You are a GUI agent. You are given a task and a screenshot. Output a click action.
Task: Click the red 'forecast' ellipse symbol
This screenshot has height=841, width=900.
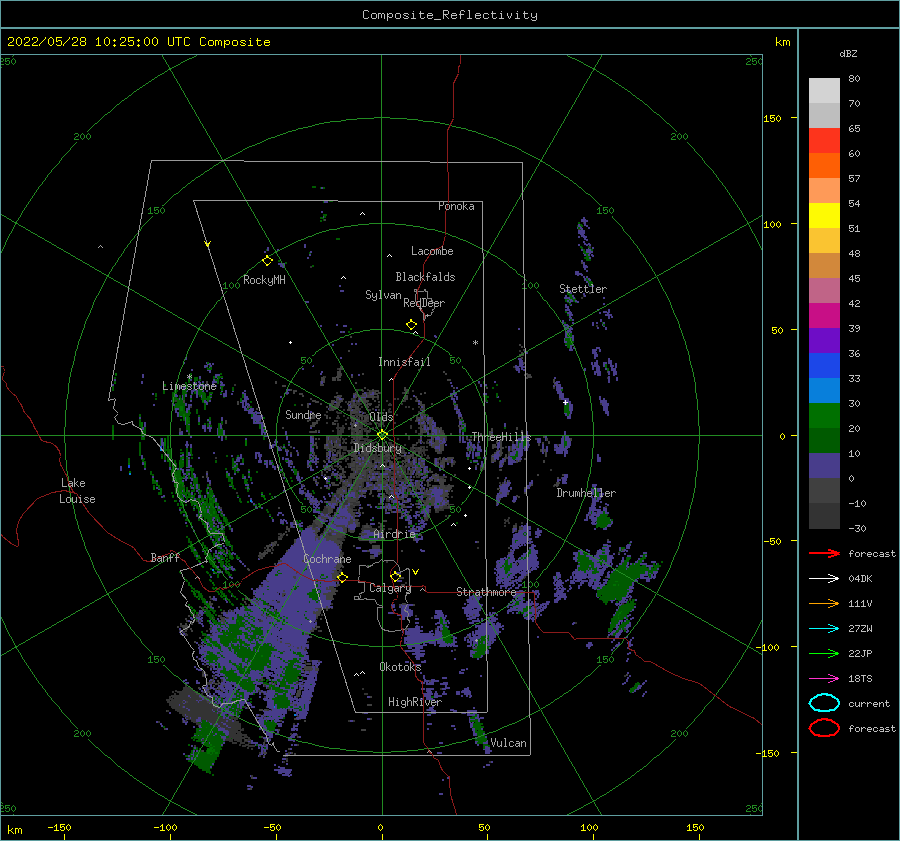(x=824, y=728)
